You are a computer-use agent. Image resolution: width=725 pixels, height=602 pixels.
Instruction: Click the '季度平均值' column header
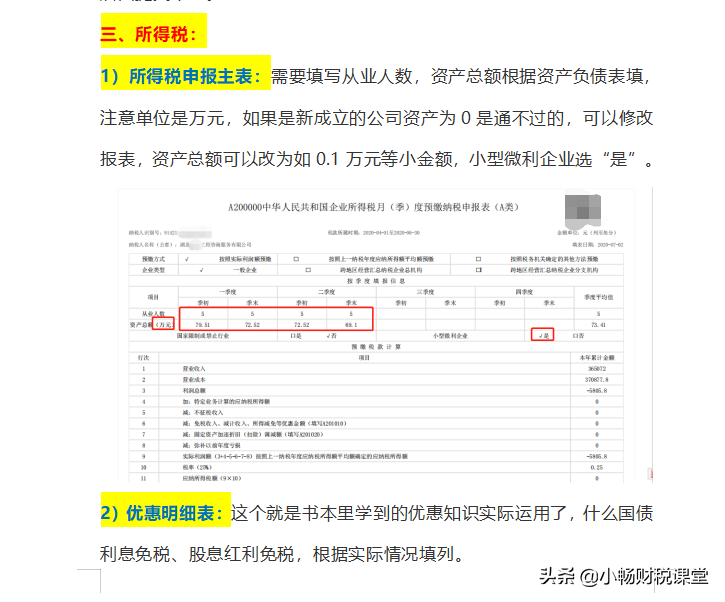click(598, 297)
